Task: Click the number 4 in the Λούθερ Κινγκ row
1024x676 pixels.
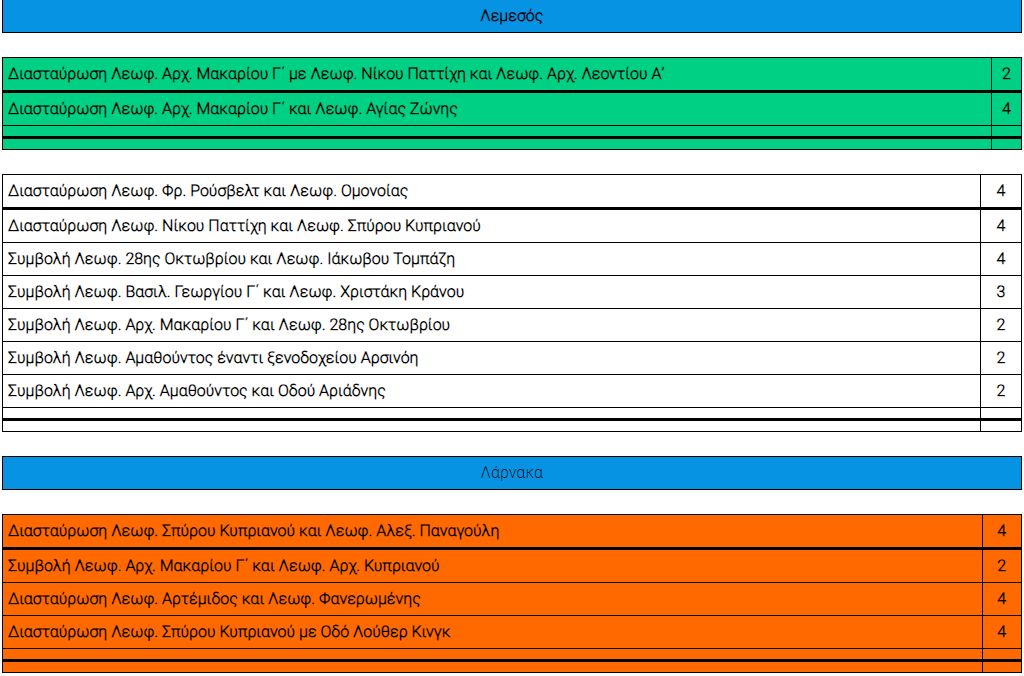Action: pos(1001,632)
